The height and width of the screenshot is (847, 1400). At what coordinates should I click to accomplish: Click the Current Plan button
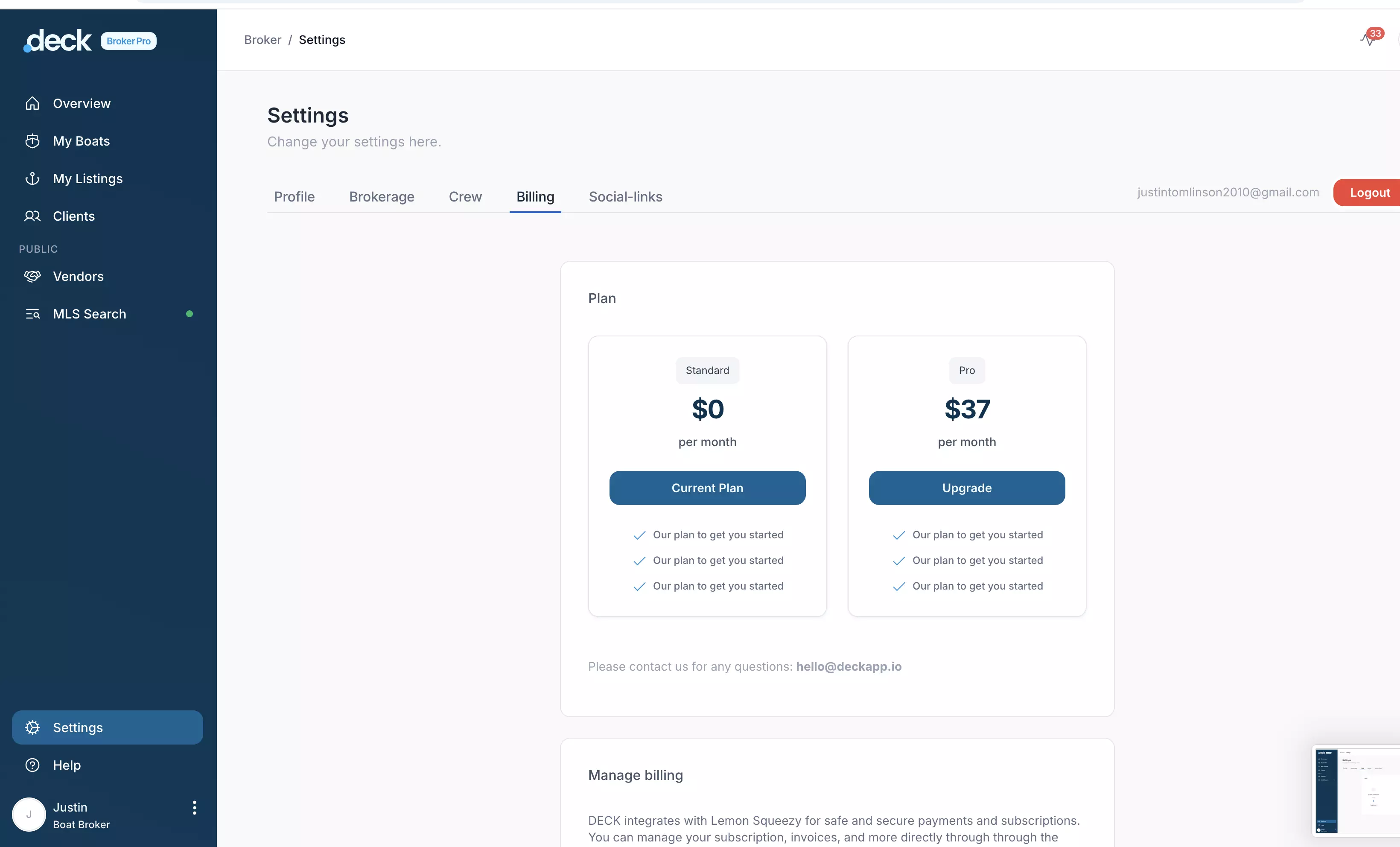(x=707, y=488)
